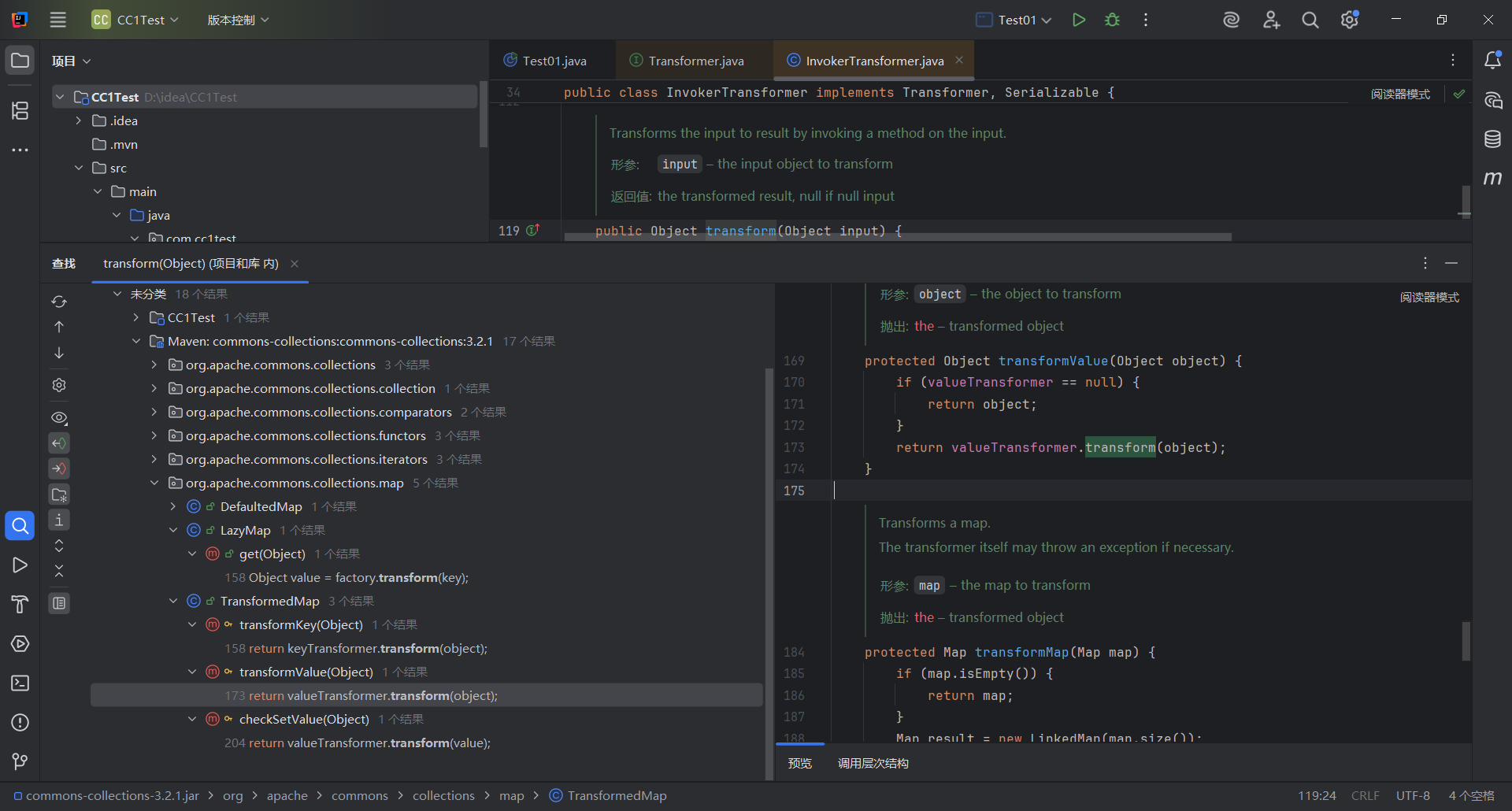Open find usages settings gear
Screen dimensions: 1512x811
[x=59, y=385]
